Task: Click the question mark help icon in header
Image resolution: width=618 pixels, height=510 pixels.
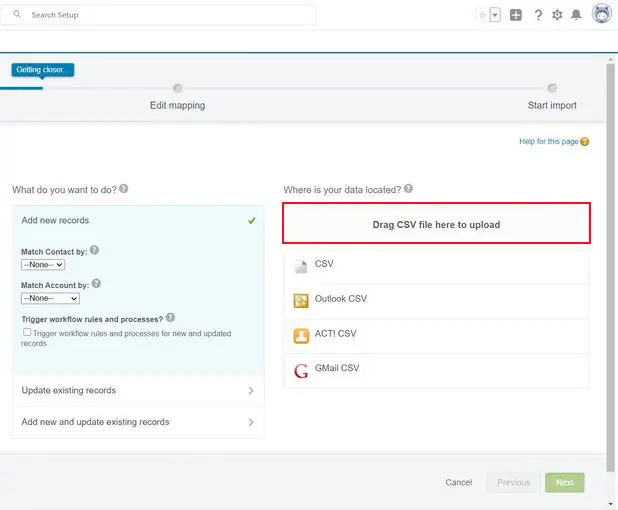Action: [x=538, y=15]
